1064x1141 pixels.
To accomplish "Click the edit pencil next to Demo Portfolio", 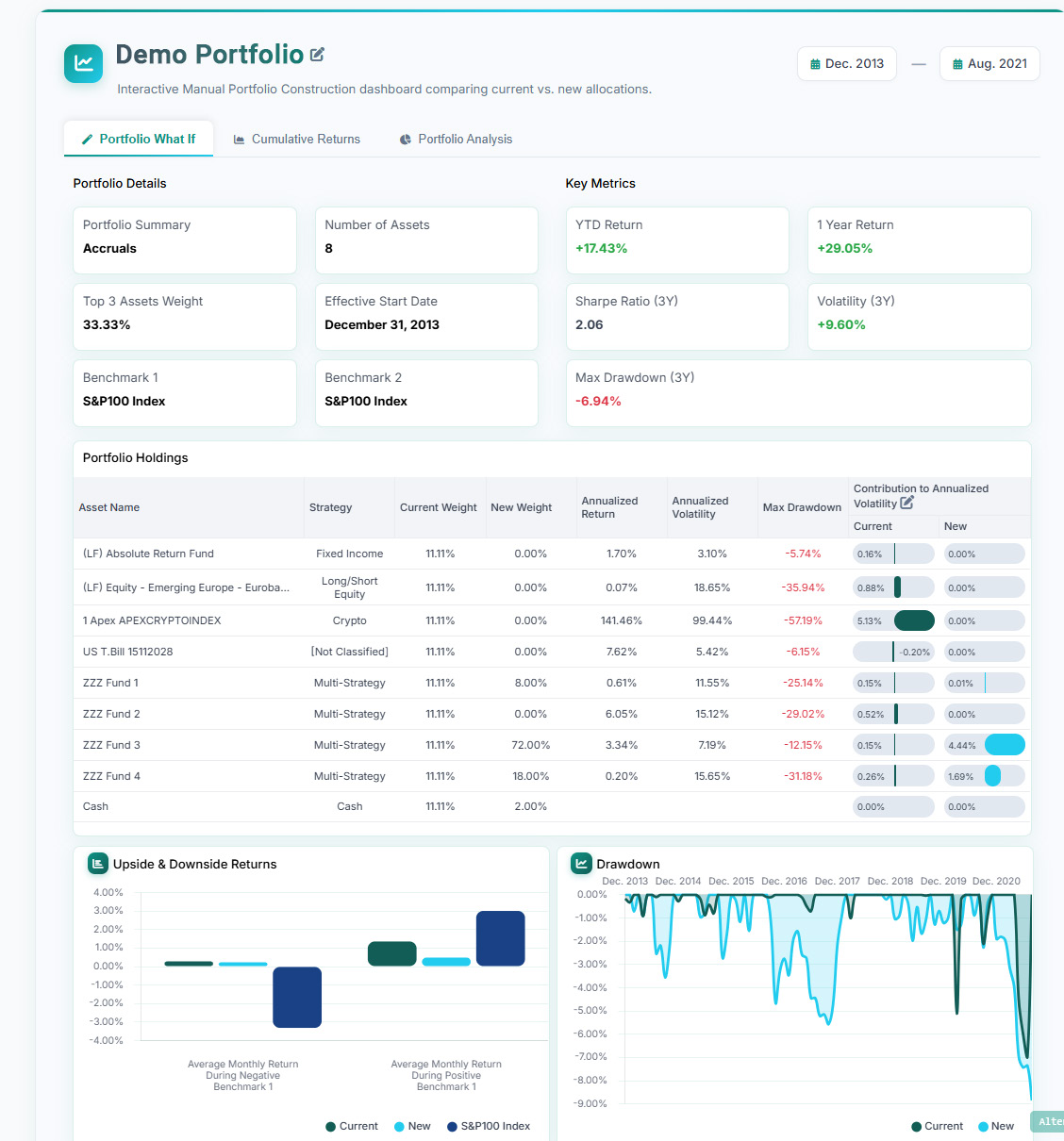I will click(317, 55).
